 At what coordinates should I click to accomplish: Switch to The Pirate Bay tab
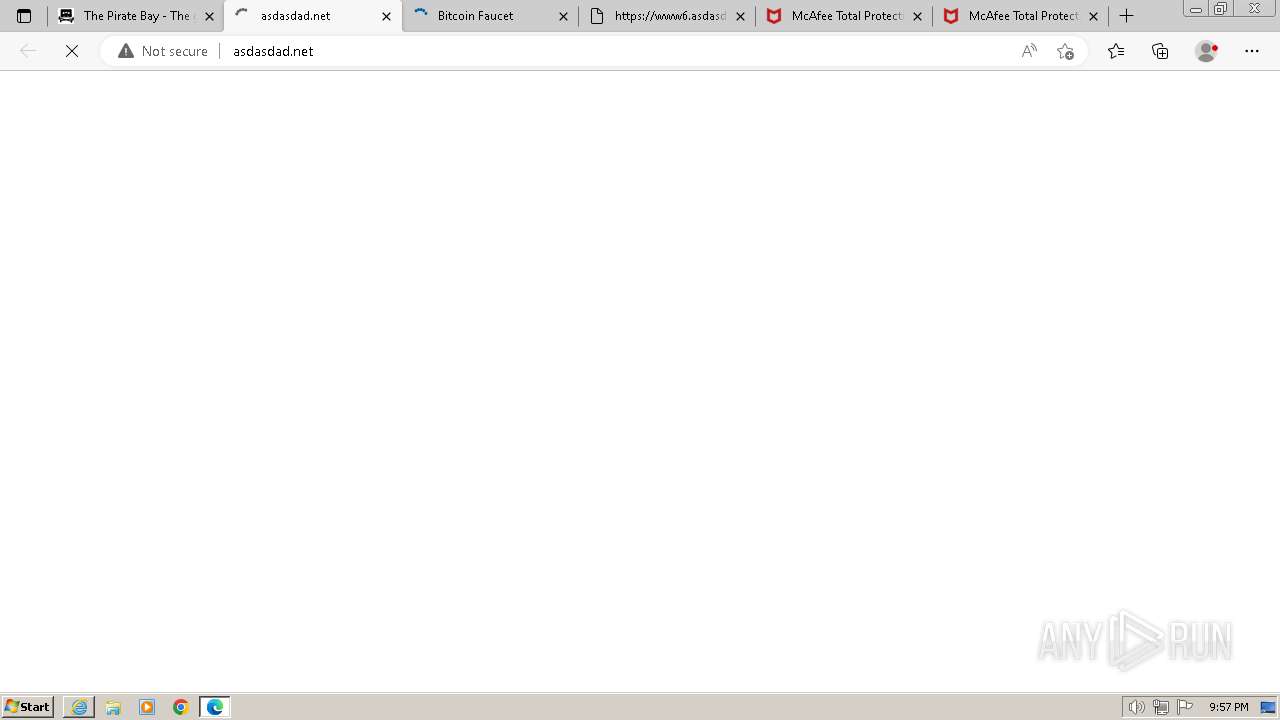pos(134,16)
